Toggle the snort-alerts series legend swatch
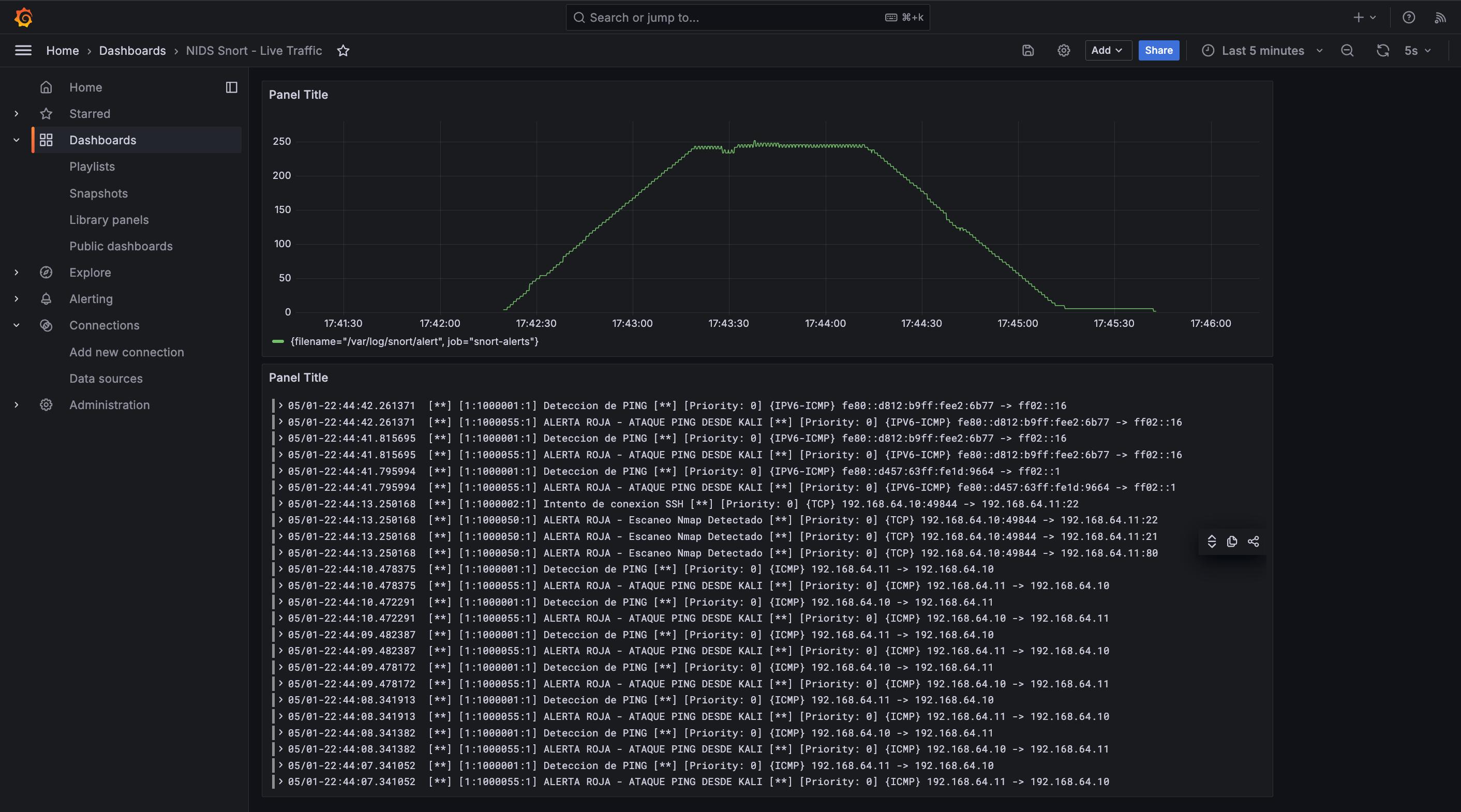Screen dimensions: 1461x812 click(x=278, y=341)
